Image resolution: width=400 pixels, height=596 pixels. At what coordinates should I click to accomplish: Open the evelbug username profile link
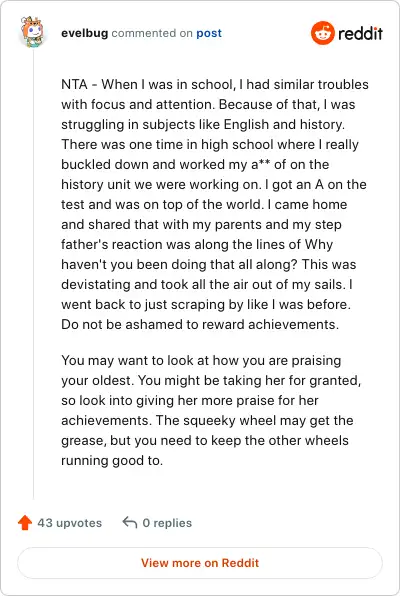pyautogui.click(x=84, y=33)
